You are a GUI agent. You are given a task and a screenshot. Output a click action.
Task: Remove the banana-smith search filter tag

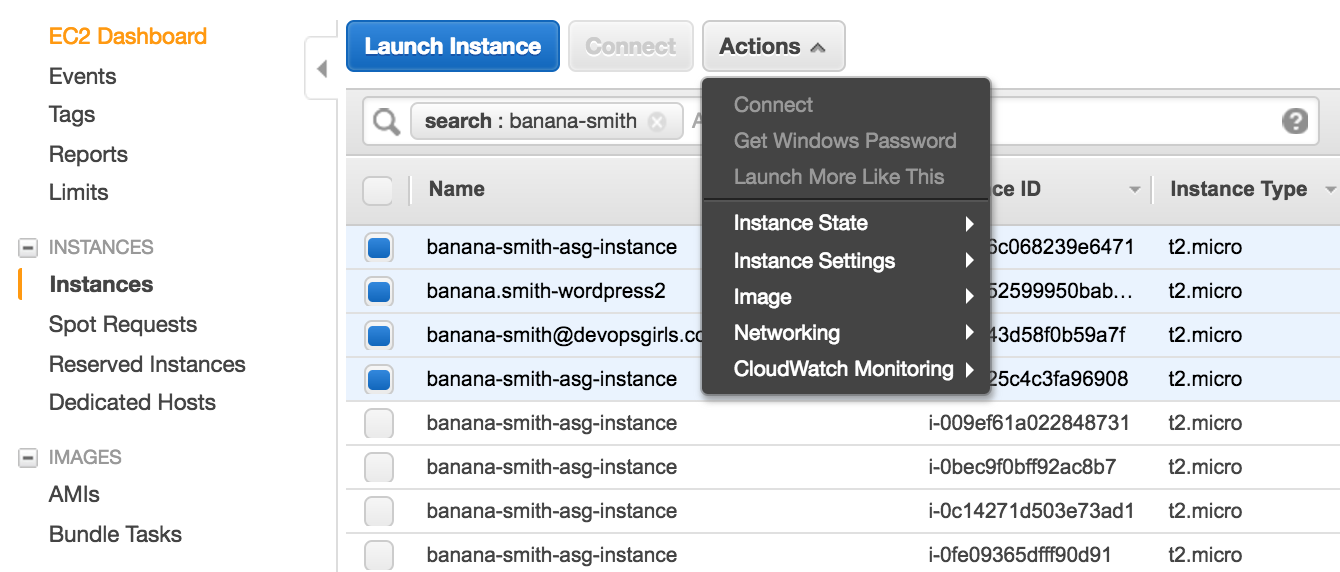pos(657,122)
